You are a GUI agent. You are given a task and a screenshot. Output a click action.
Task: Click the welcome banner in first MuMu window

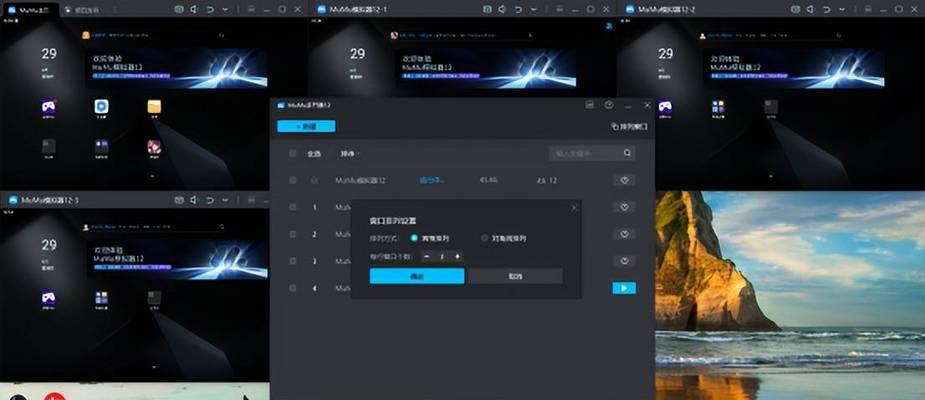coord(176,68)
